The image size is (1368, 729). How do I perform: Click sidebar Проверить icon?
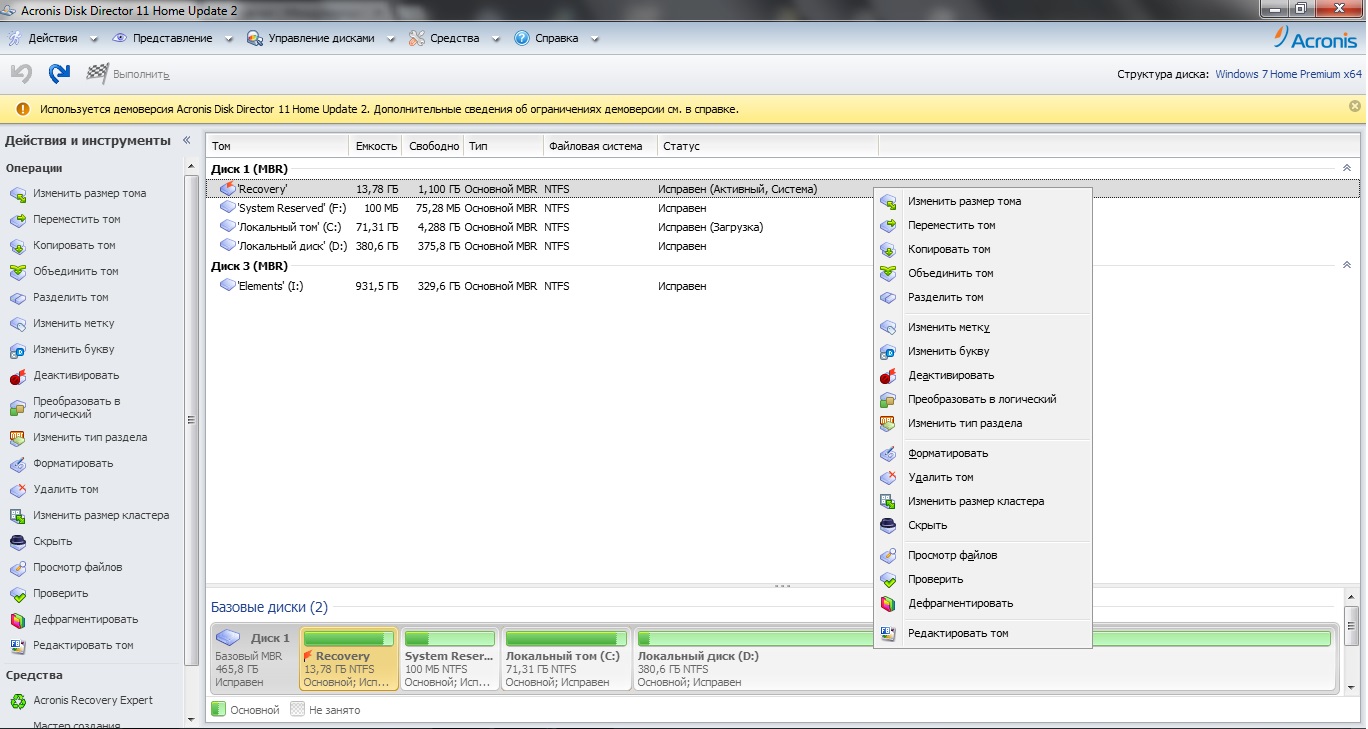tap(17, 594)
